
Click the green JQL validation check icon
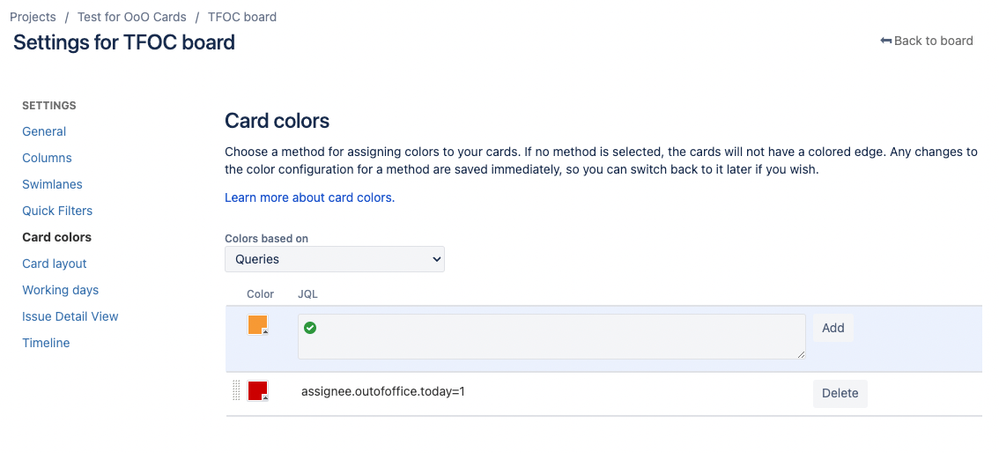310,327
